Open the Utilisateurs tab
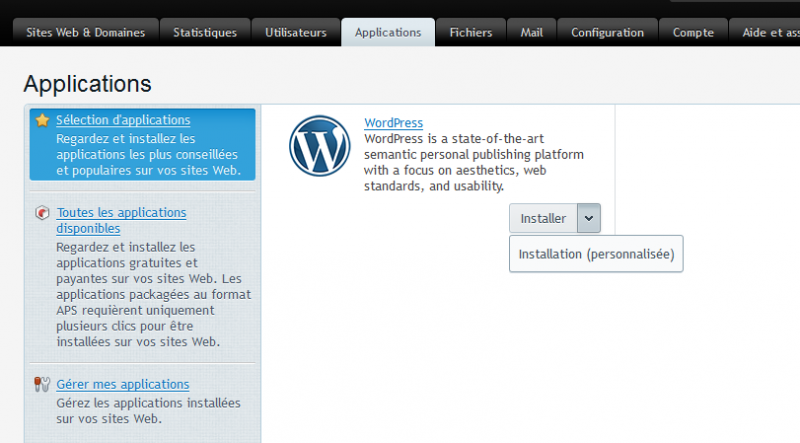 tap(296, 33)
